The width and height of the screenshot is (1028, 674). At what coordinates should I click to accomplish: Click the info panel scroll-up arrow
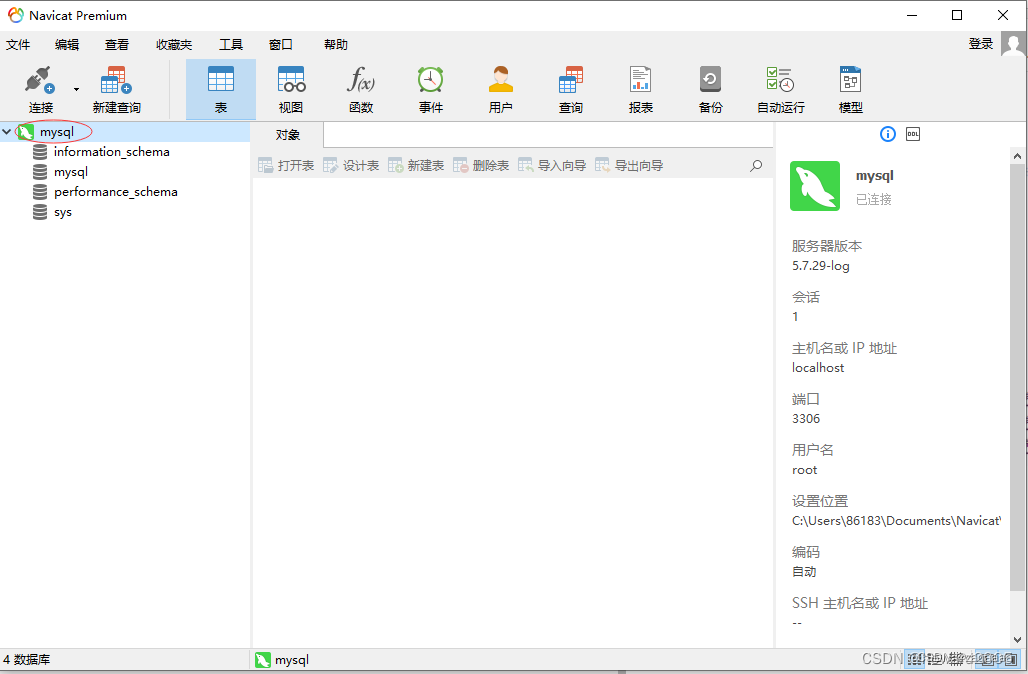click(x=1017, y=156)
